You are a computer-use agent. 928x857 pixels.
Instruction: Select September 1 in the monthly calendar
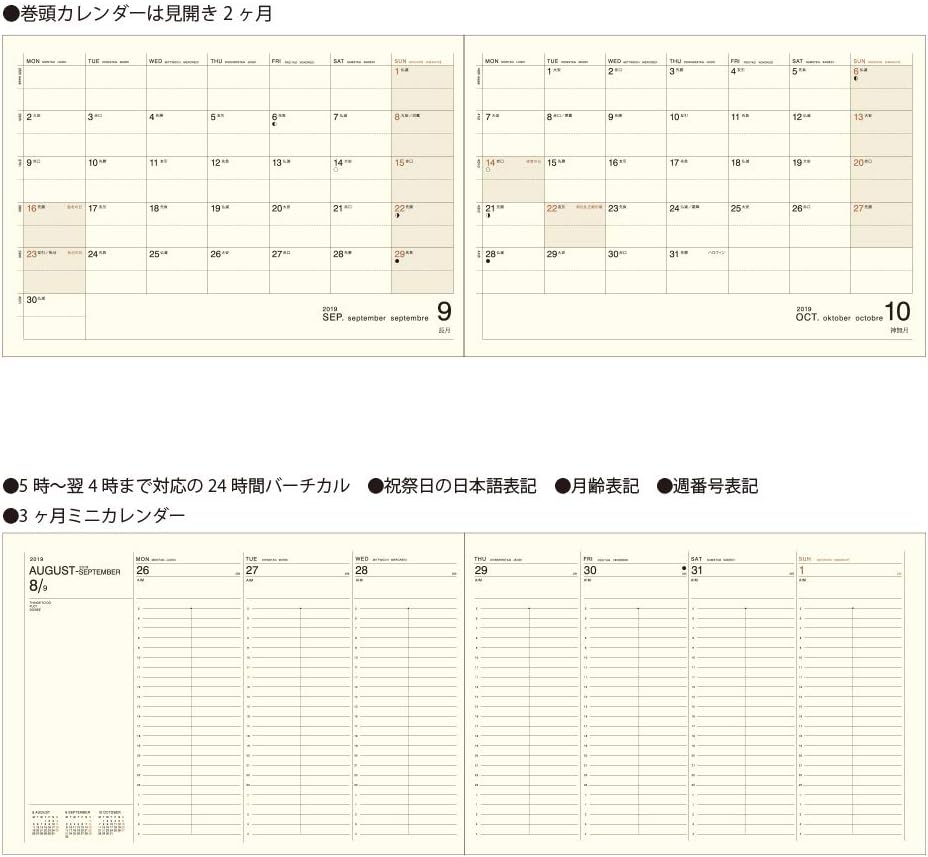tap(422, 88)
